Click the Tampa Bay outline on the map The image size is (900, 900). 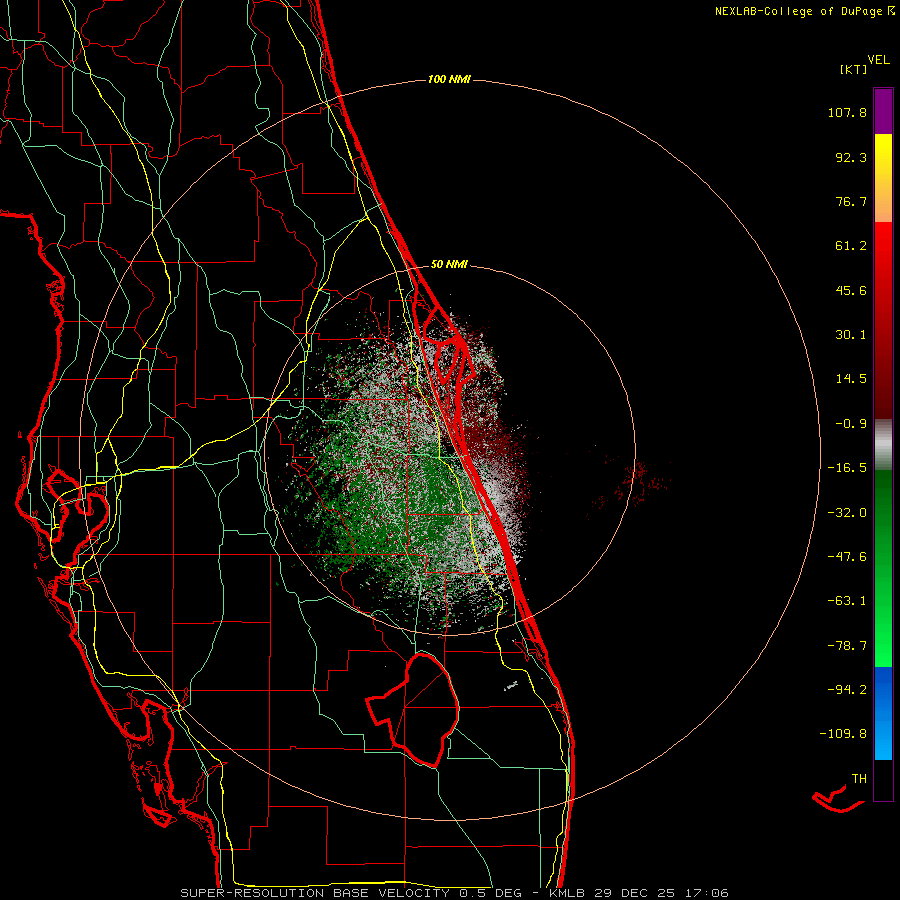[75, 505]
